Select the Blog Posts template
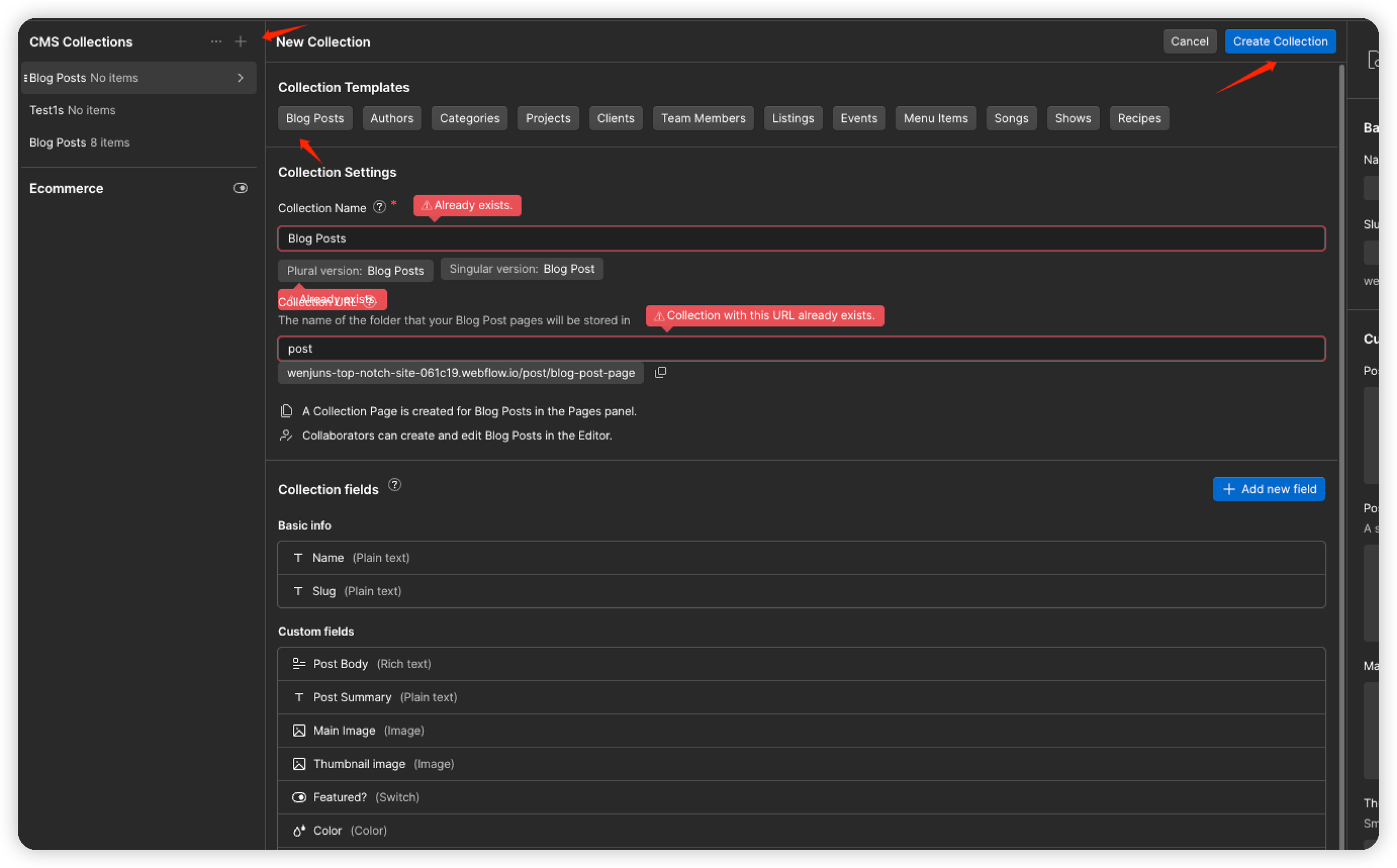The image size is (1397, 868). click(x=315, y=118)
